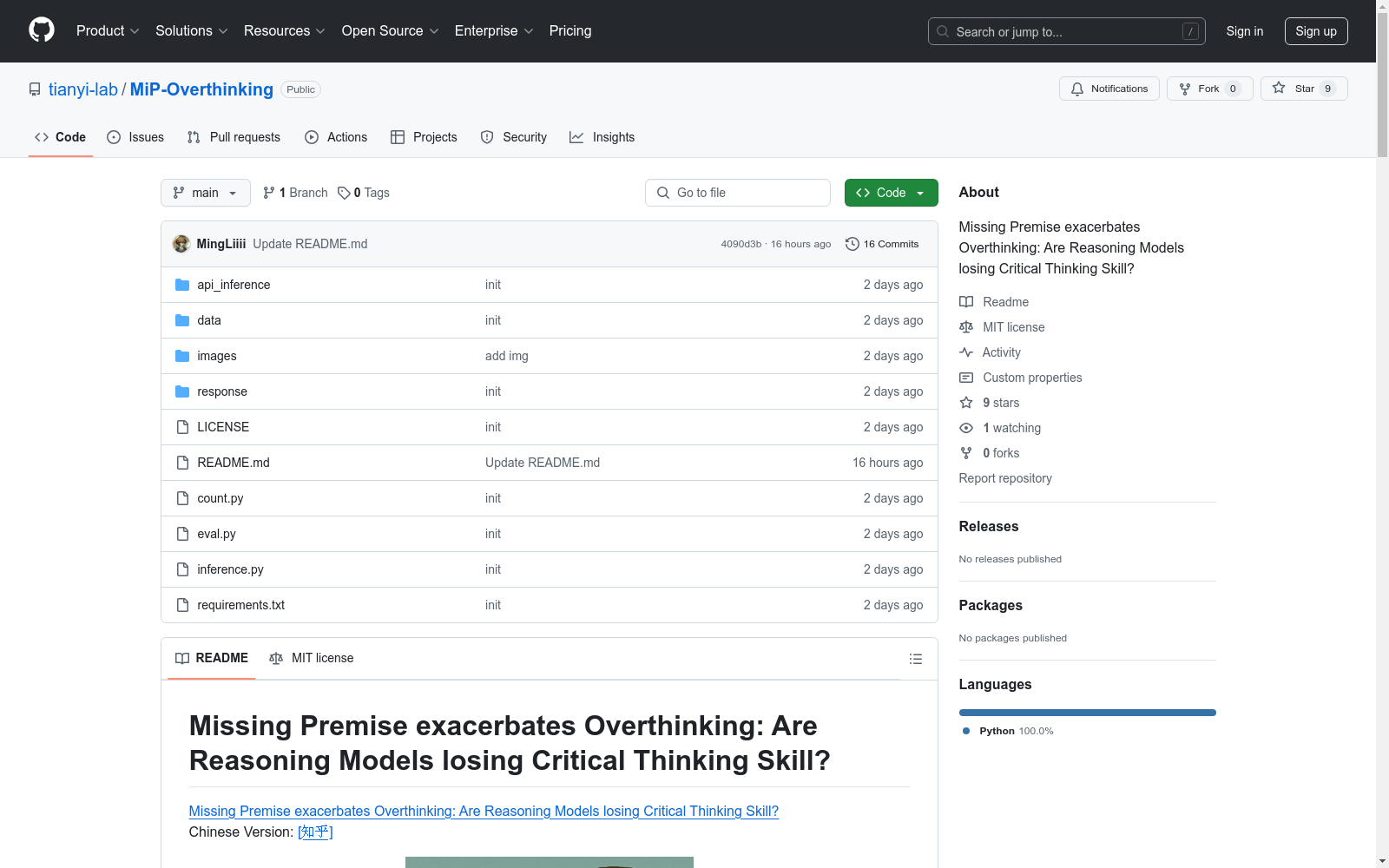The image size is (1389, 868).
Task: Open the MiP-Overthinking repository link
Action: click(x=201, y=89)
